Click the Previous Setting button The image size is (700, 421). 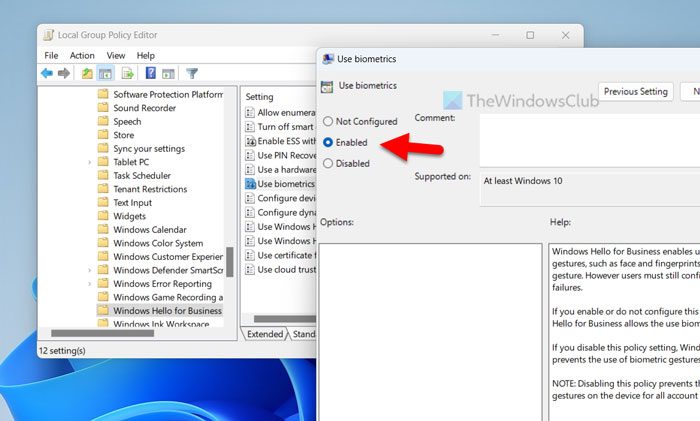click(636, 92)
